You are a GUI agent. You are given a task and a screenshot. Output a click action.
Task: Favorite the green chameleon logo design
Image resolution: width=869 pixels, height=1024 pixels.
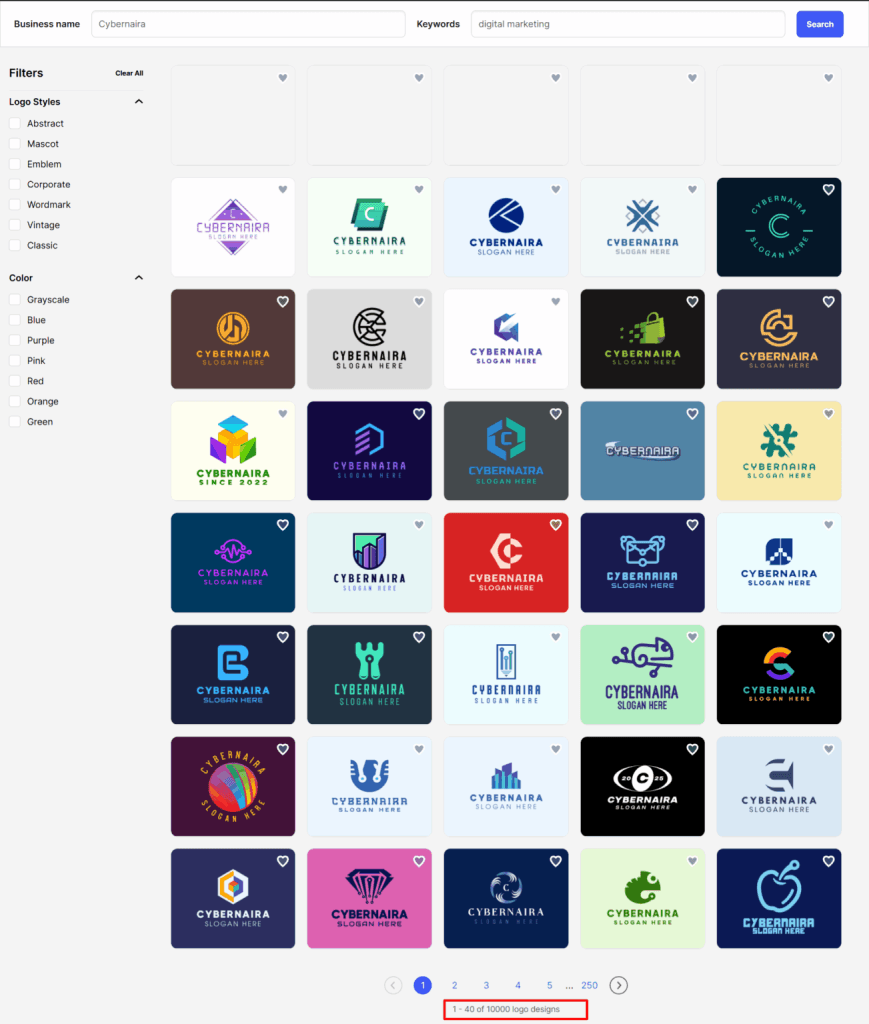[691, 861]
